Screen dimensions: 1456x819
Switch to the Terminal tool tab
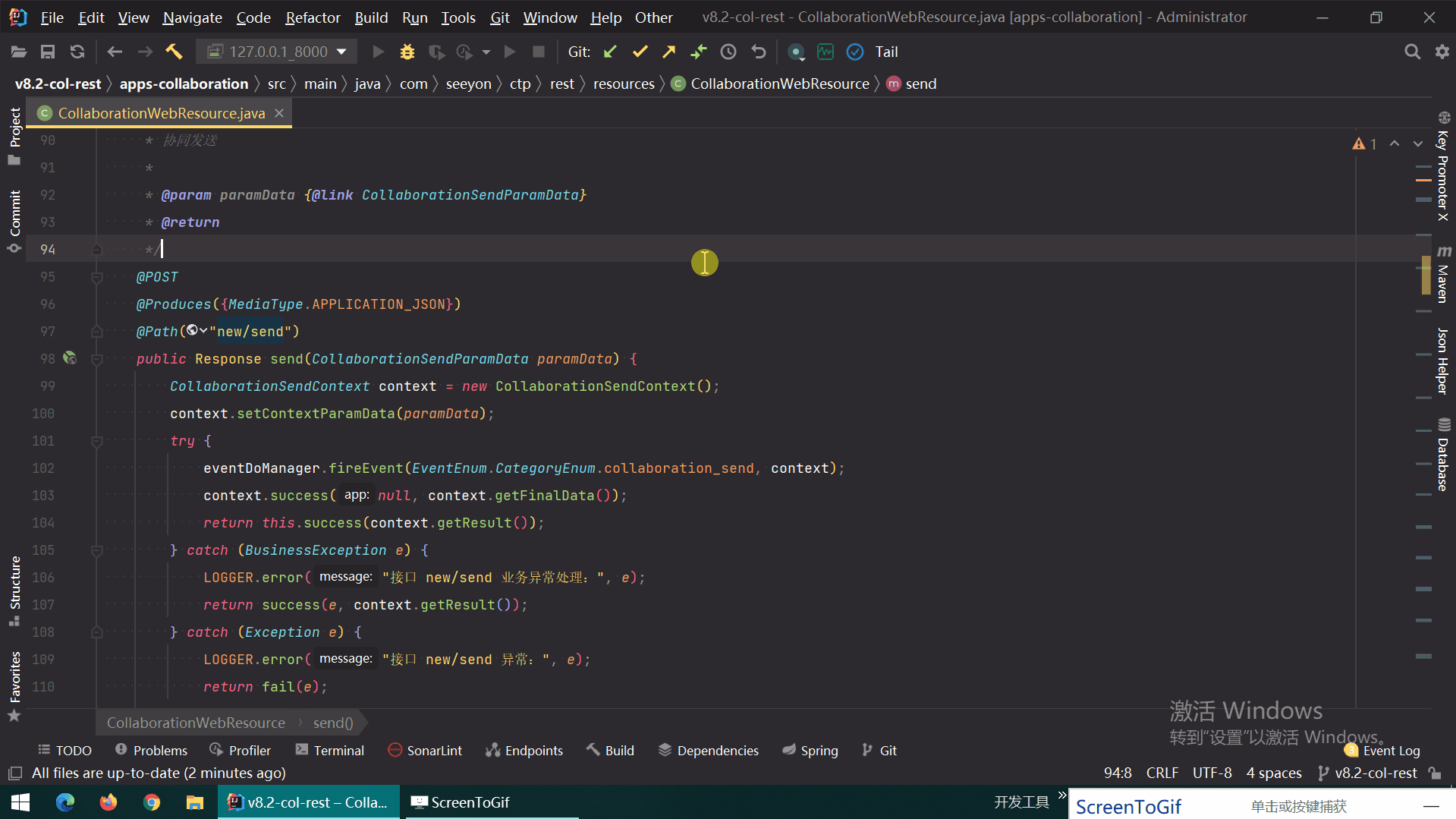[x=330, y=750]
